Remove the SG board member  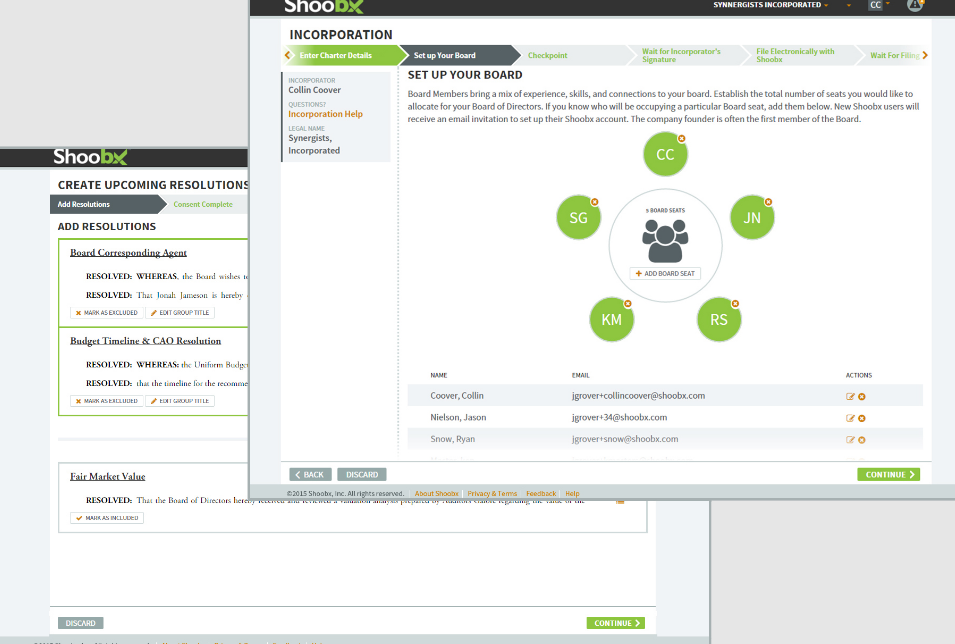[x=594, y=202]
